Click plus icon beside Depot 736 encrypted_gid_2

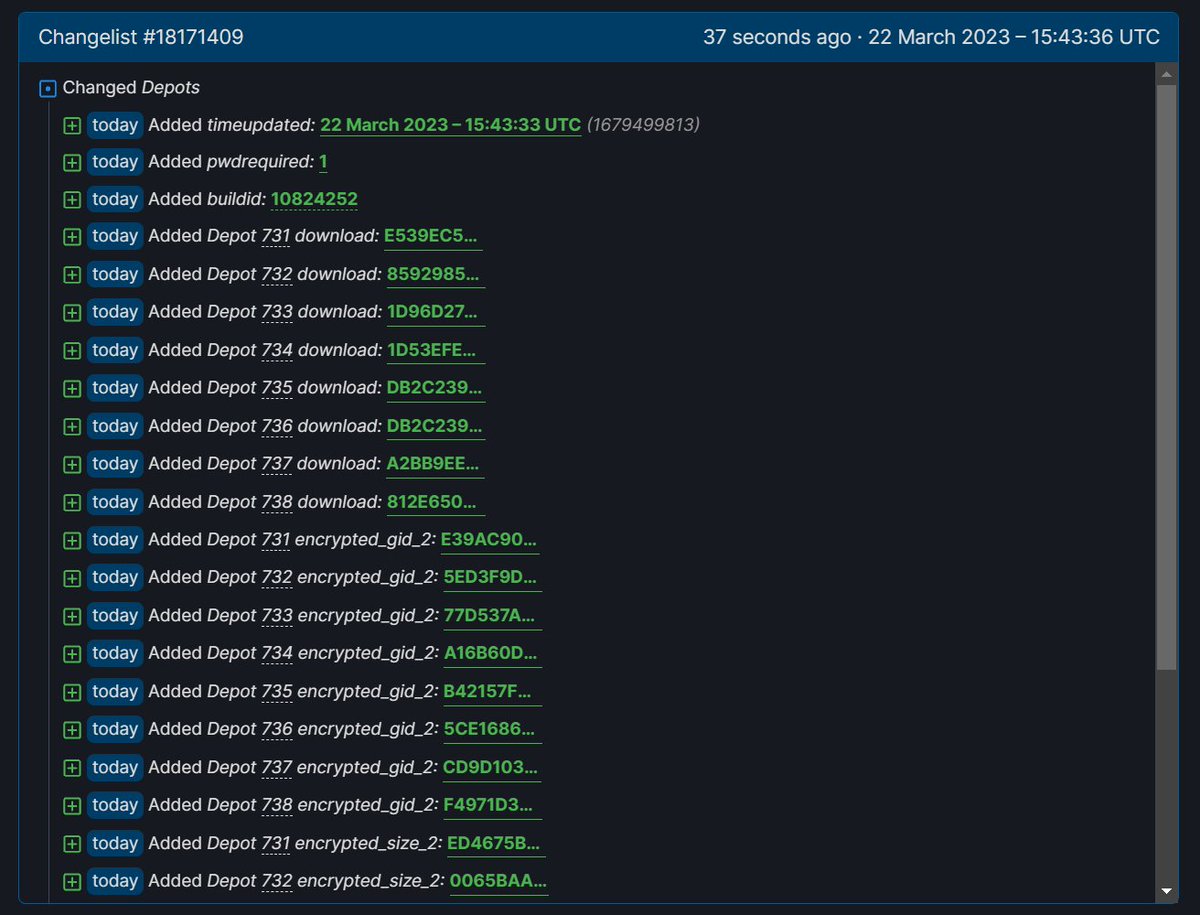72,731
